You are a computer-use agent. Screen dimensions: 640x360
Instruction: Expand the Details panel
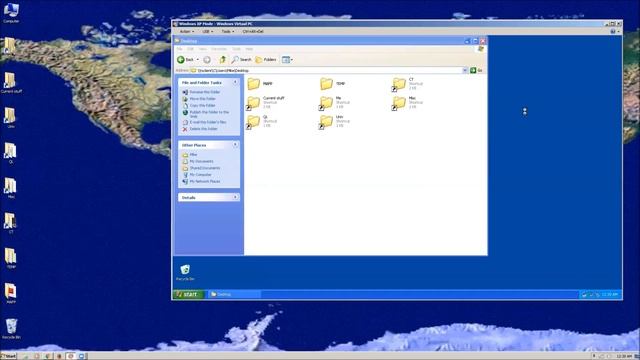click(235, 197)
